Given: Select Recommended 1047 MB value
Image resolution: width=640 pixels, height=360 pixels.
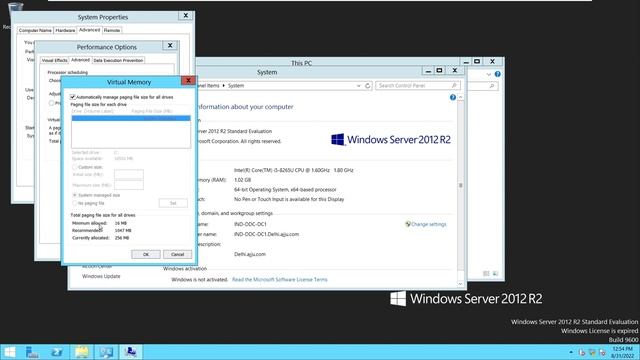Looking at the screenshot, I should click(123, 230).
